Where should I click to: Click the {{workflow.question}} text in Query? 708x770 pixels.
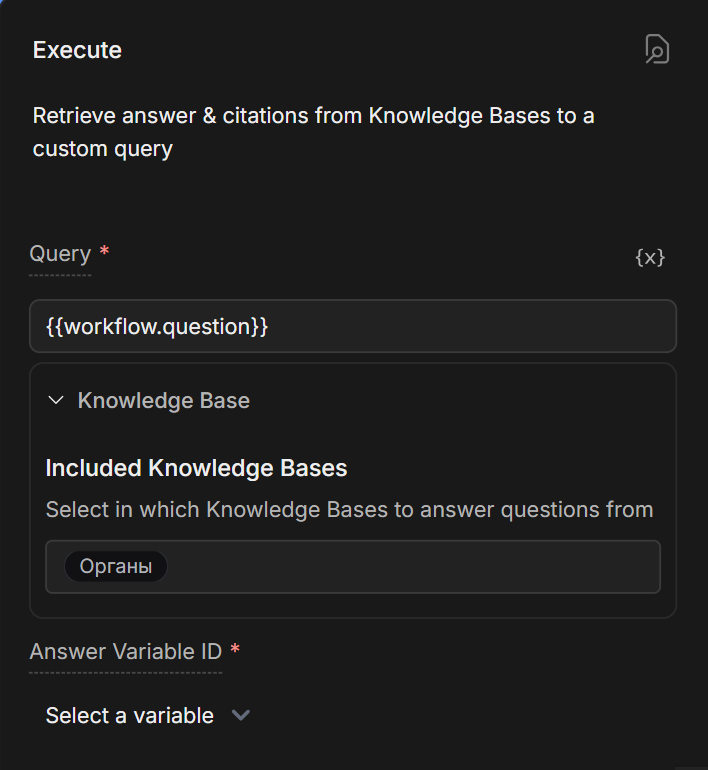[x=157, y=326]
